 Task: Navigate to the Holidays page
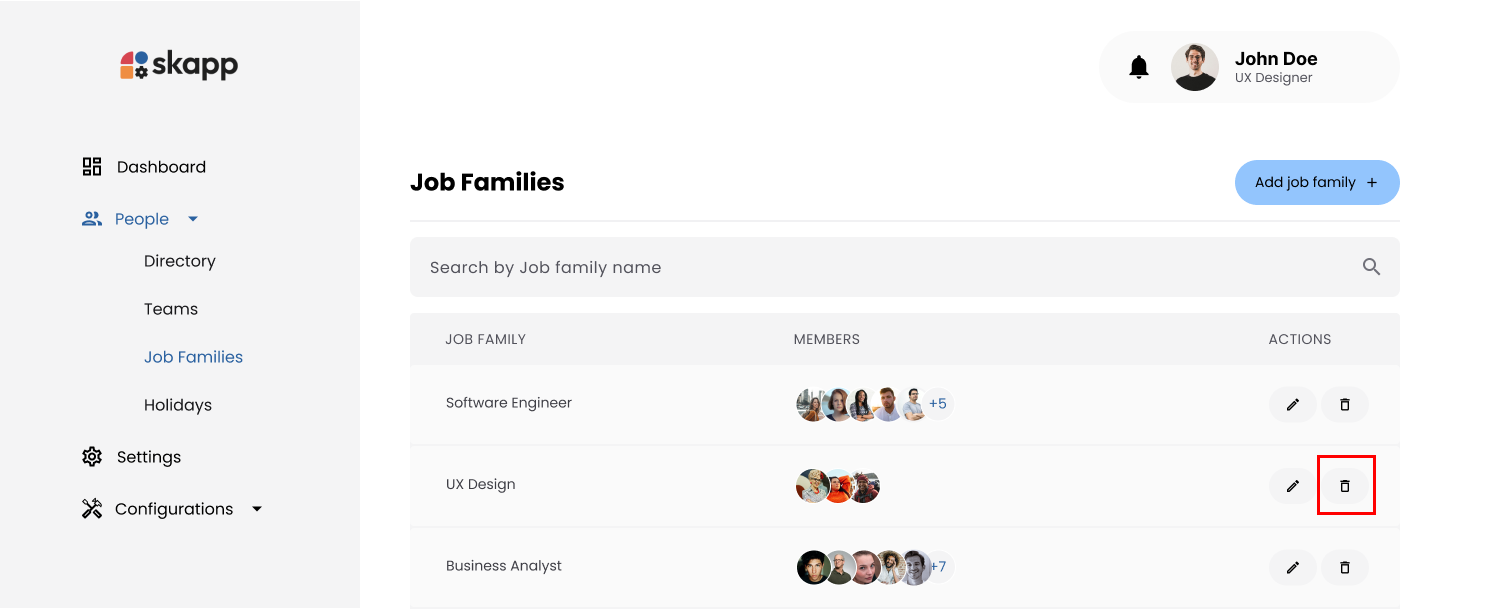click(x=178, y=404)
